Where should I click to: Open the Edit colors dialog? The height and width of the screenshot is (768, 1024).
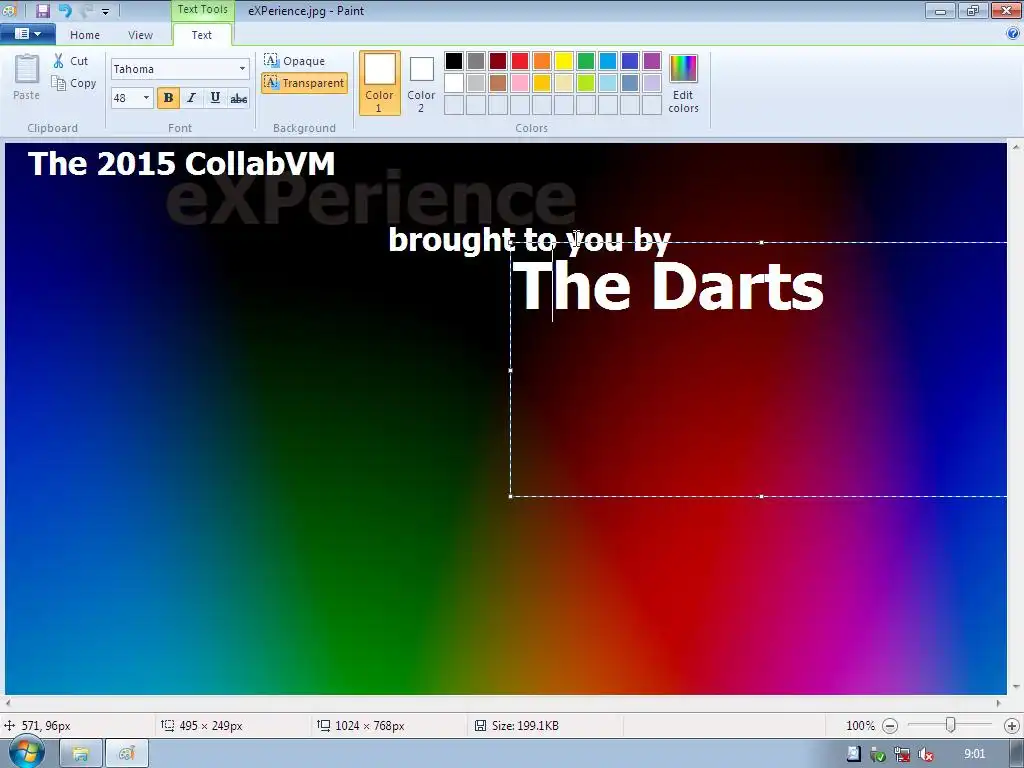tap(684, 84)
